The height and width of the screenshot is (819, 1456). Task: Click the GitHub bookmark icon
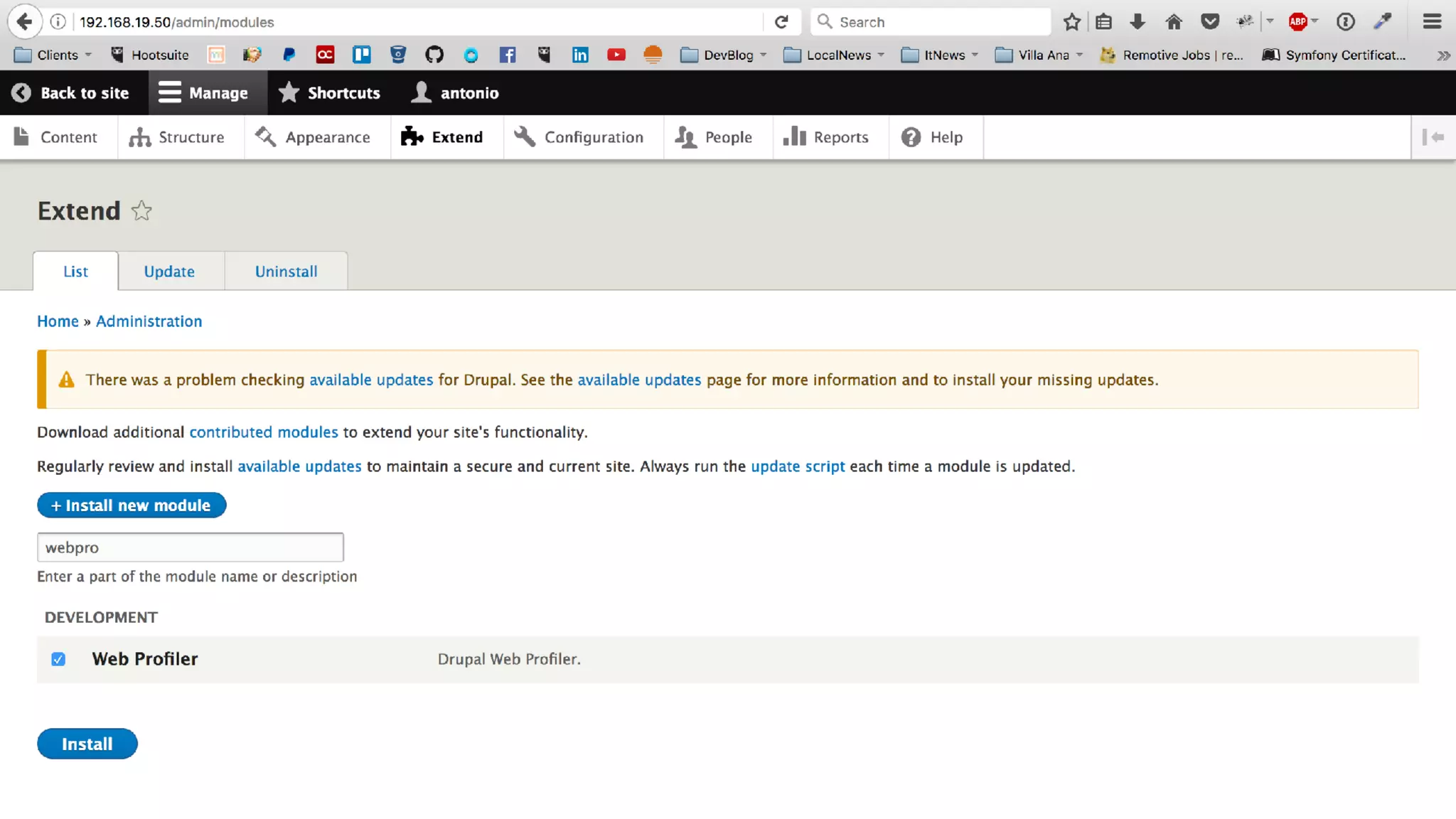(434, 55)
